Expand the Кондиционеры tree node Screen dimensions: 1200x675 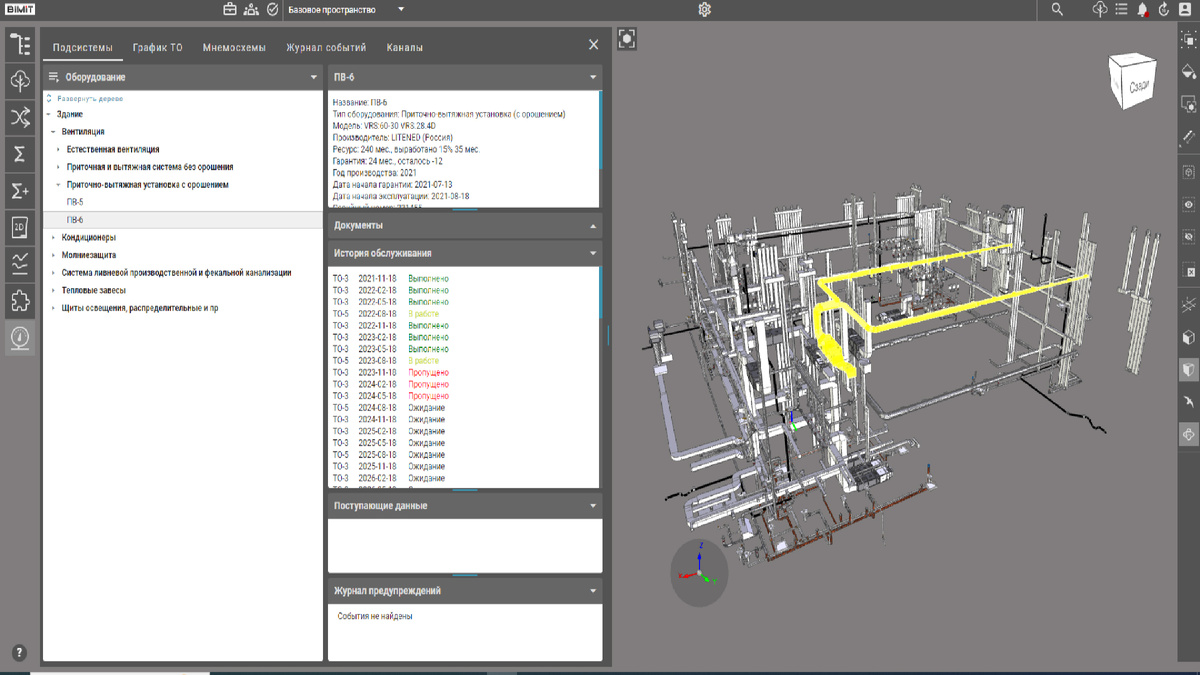53,237
